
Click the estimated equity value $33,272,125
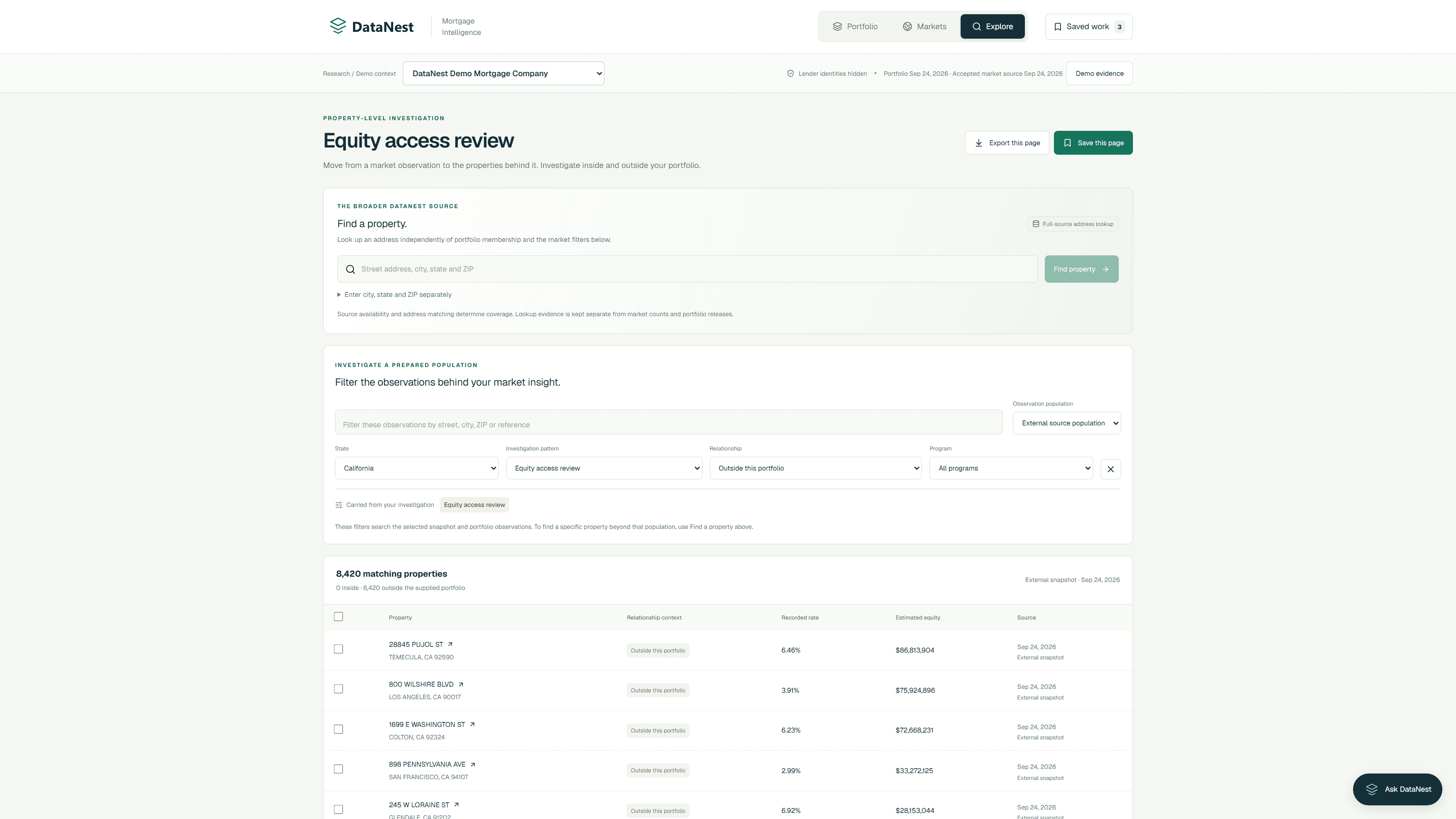(x=914, y=770)
